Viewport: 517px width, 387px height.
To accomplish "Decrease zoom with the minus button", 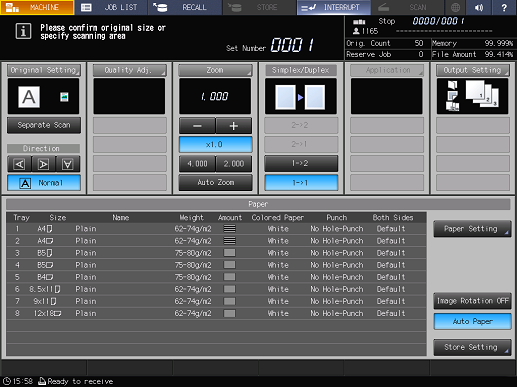I will (197, 126).
